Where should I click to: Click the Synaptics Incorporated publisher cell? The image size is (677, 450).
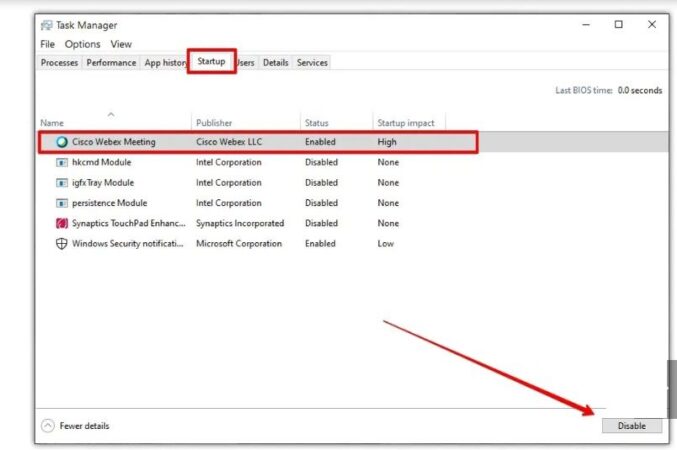240,223
